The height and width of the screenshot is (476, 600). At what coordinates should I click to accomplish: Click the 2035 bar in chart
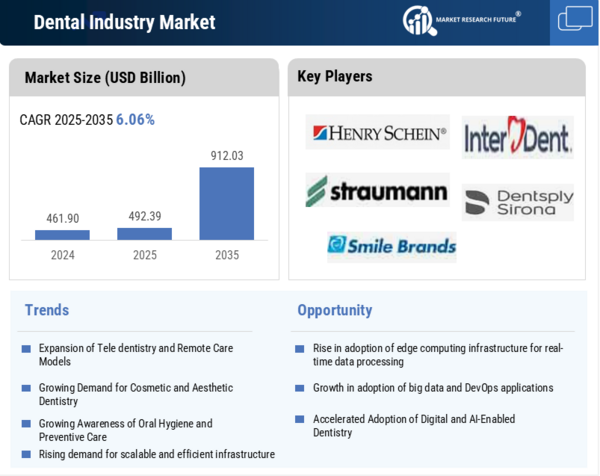(227, 203)
